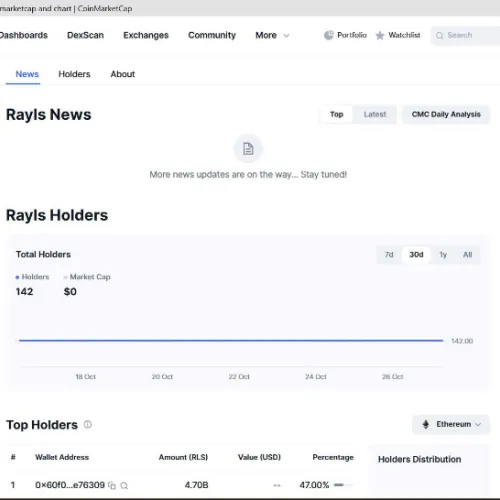The width and height of the screenshot is (500, 500).
Task: Click the percentage bar next to 47.00%
Action: [x=343, y=485]
